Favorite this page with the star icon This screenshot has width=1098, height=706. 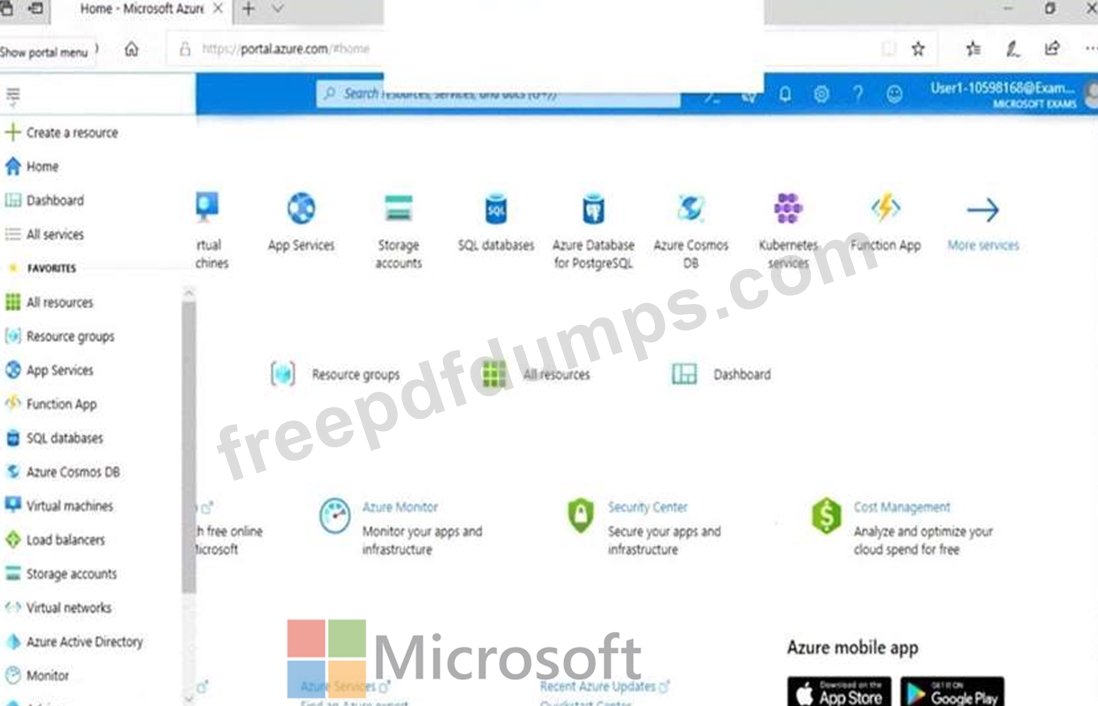point(918,48)
